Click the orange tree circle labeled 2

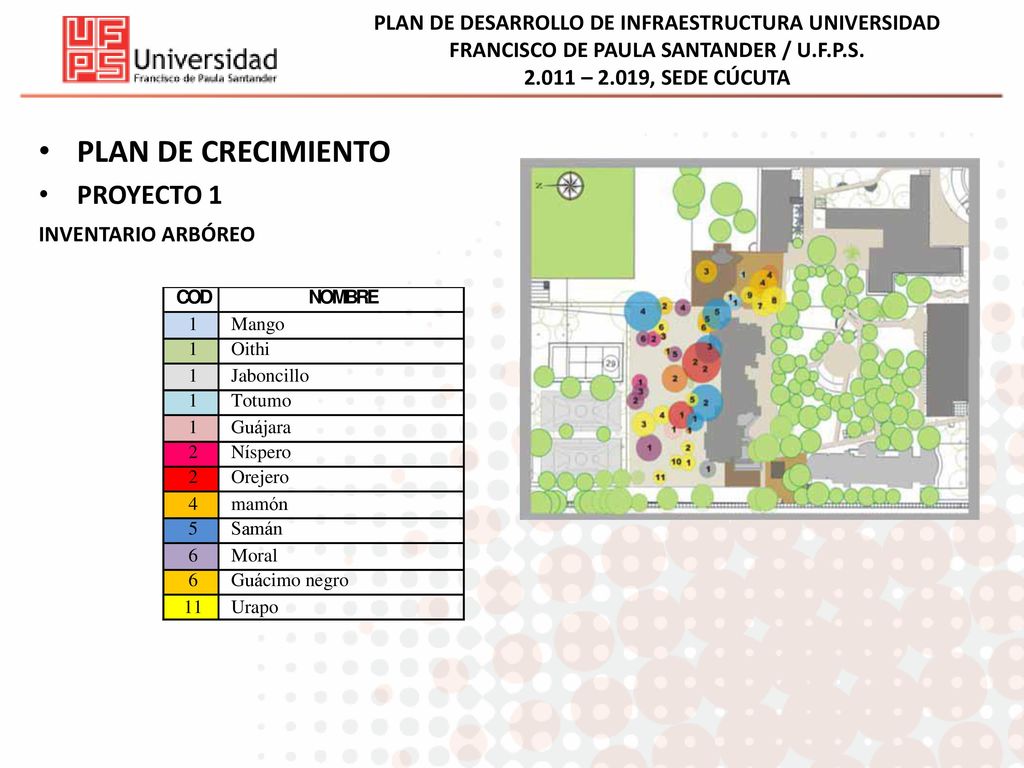point(675,378)
